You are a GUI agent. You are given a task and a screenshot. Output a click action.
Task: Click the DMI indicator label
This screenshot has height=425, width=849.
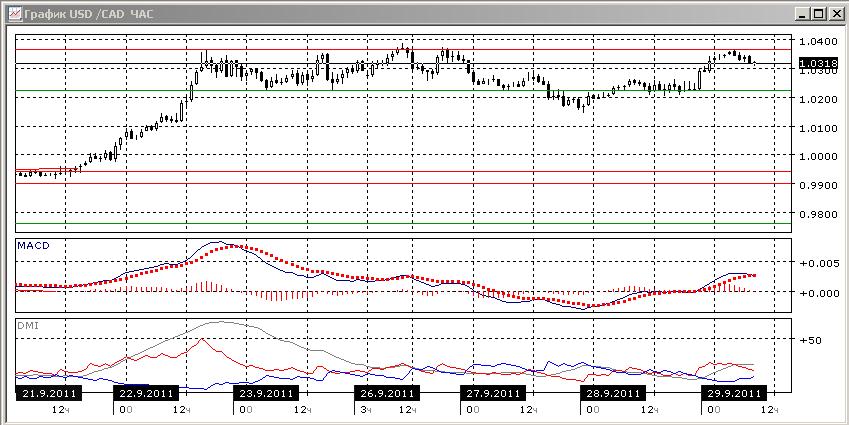click(28, 326)
